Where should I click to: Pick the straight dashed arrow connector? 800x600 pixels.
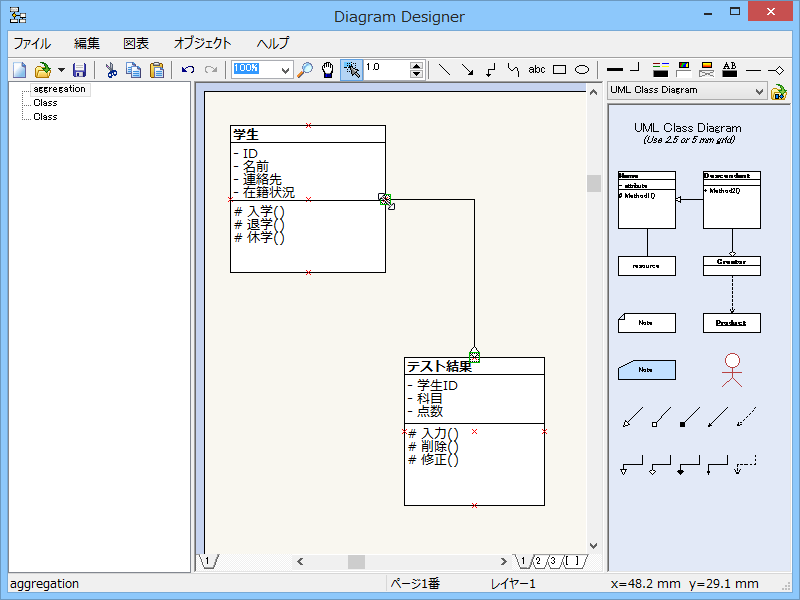tap(746, 417)
